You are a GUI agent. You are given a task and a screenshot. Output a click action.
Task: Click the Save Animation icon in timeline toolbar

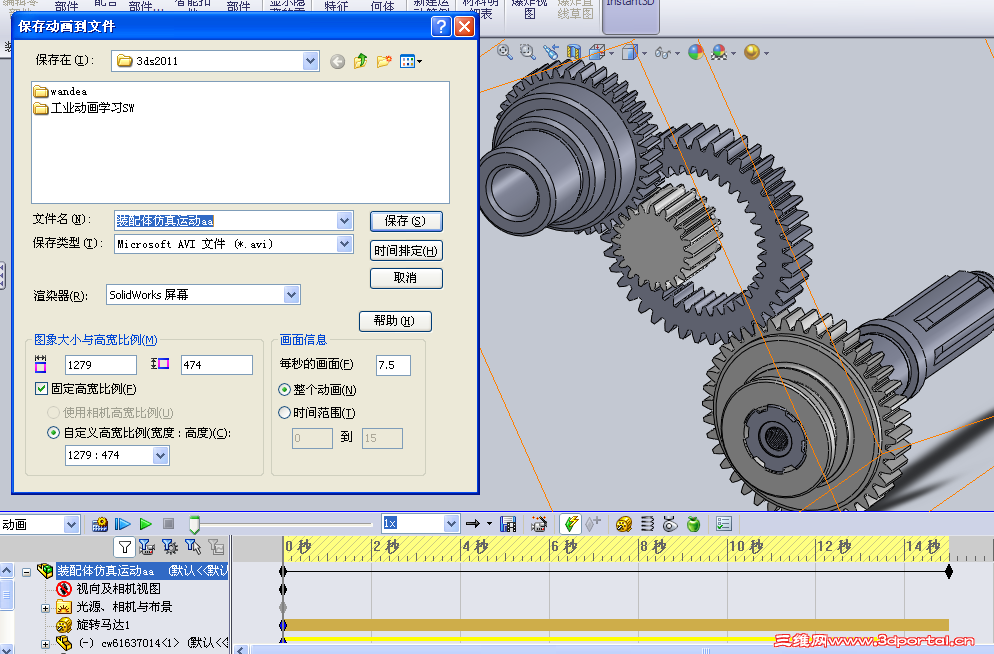(x=508, y=524)
